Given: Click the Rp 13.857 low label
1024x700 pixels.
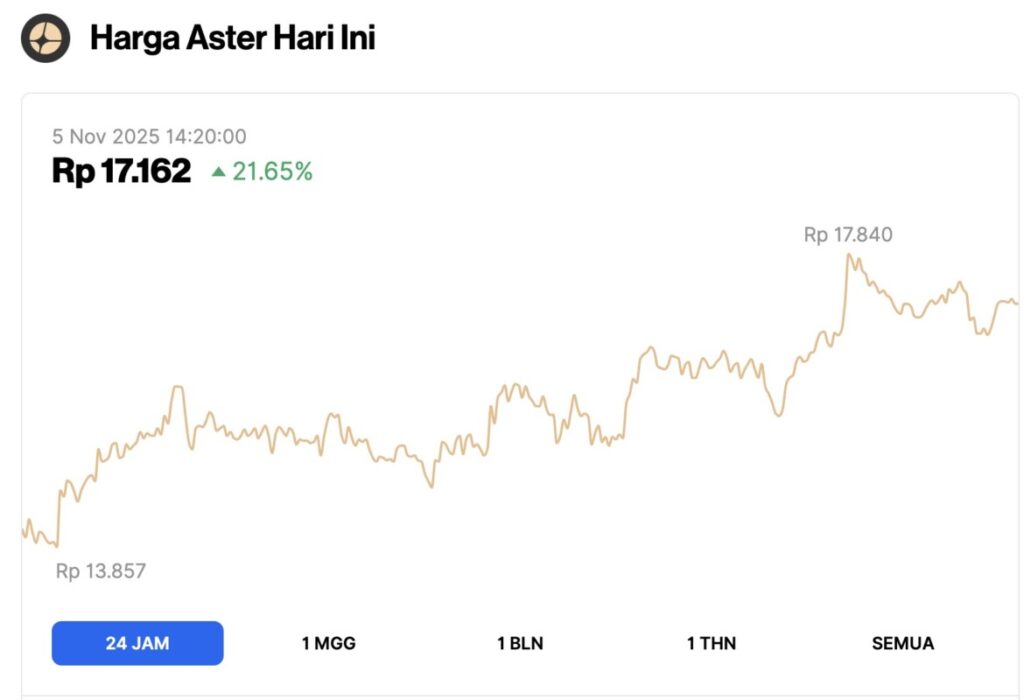Looking at the screenshot, I should [99, 572].
